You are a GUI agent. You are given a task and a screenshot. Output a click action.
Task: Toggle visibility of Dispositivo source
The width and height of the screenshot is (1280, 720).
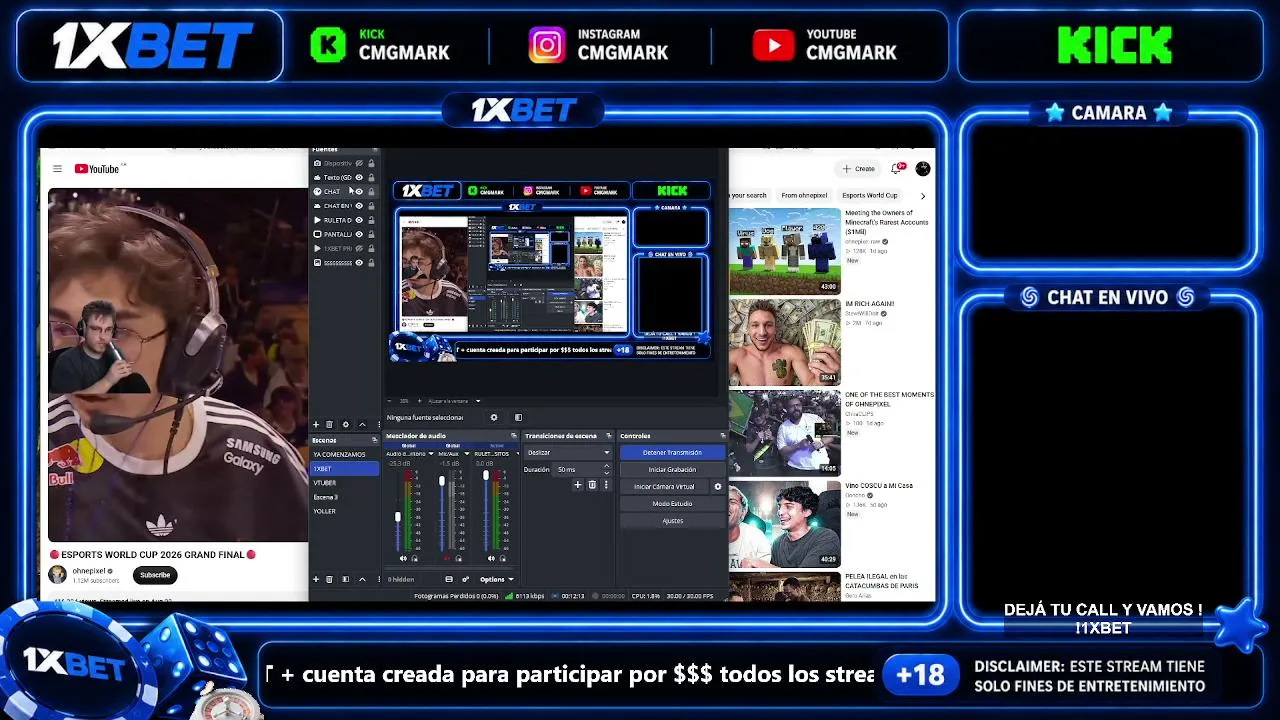(359, 163)
